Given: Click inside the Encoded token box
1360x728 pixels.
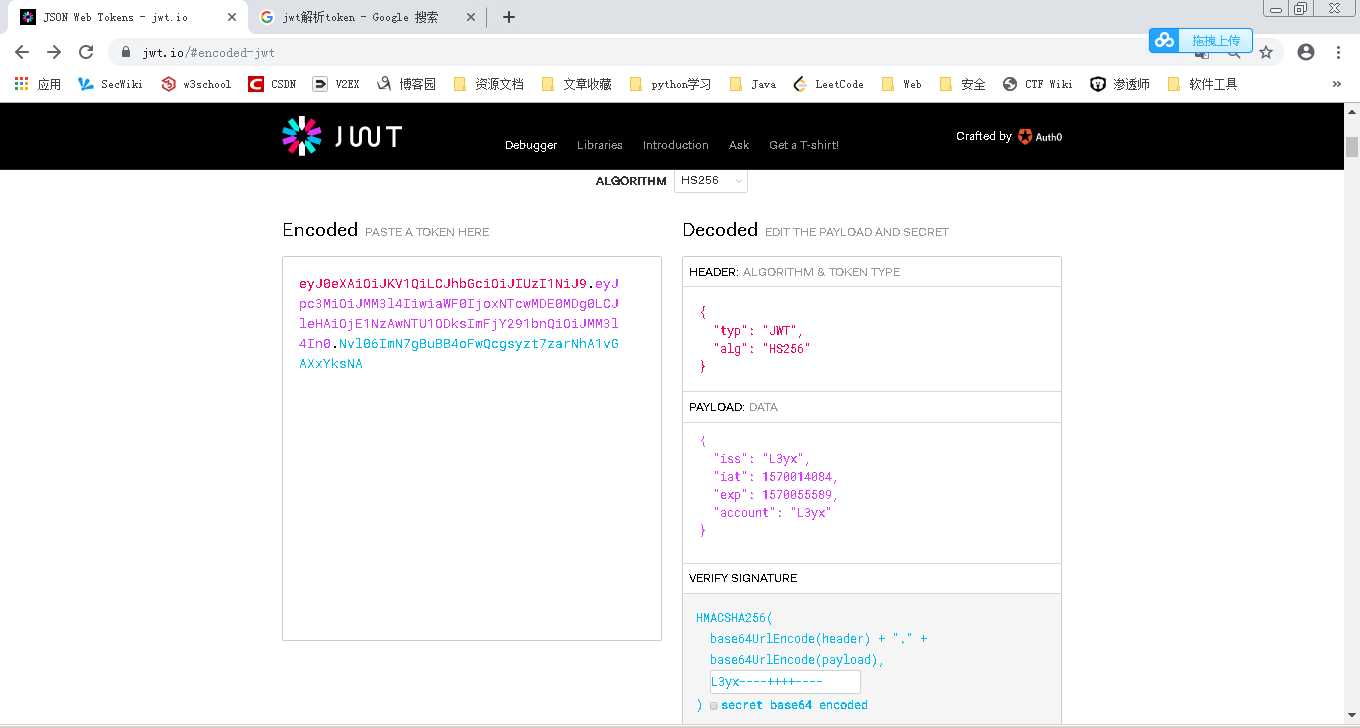Looking at the screenshot, I should tap(472, 448).
